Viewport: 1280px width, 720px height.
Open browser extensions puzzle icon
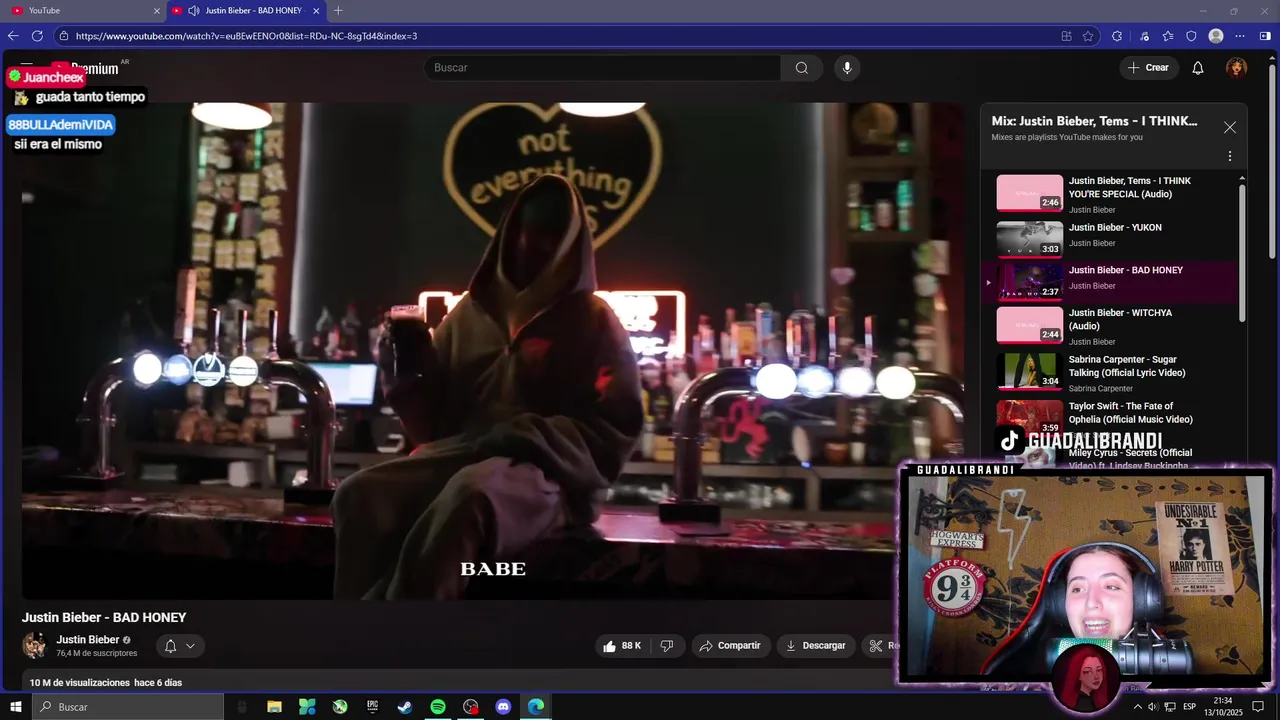[x=1117, y=36]
